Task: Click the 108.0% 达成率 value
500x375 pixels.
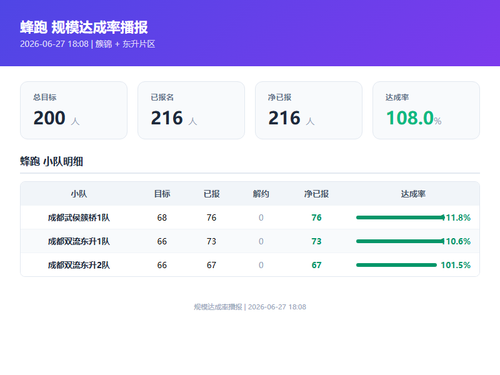Action: pos(414,118)
